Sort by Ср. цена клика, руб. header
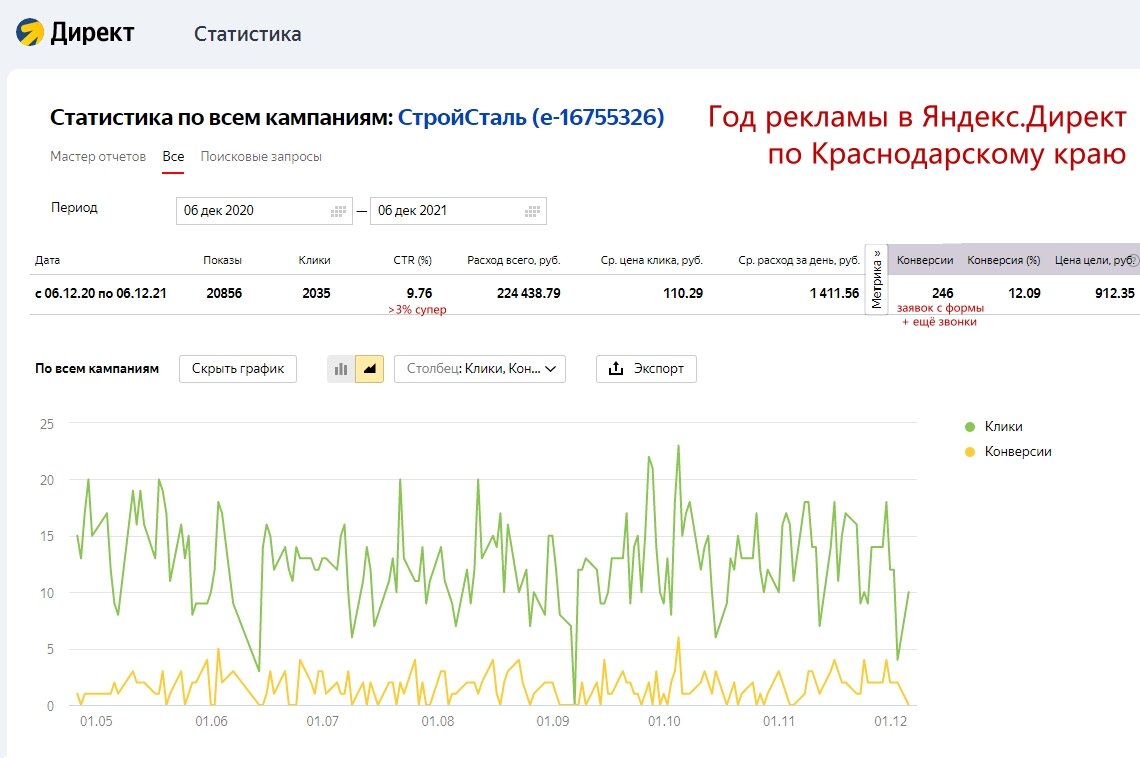Viewport: 1140px width, 758px height. pyautogui.click(x=651, y=260)
